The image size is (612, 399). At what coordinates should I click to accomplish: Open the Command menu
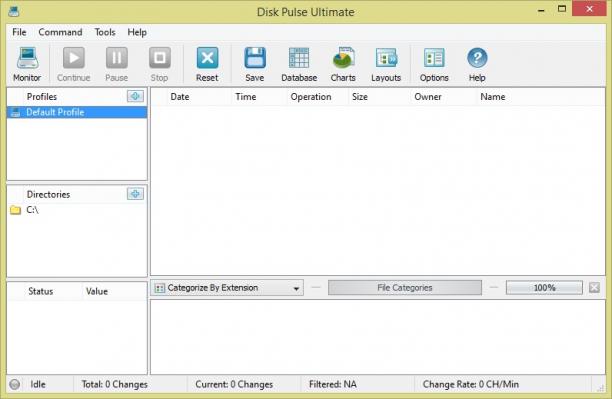[x=60, y=32]
